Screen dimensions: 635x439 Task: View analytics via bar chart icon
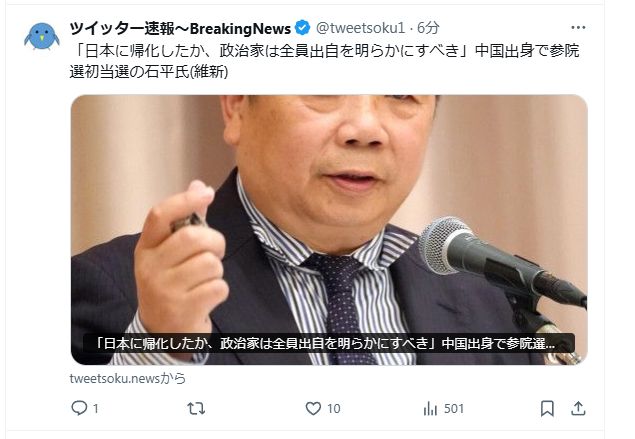click(x=430, y=409)
